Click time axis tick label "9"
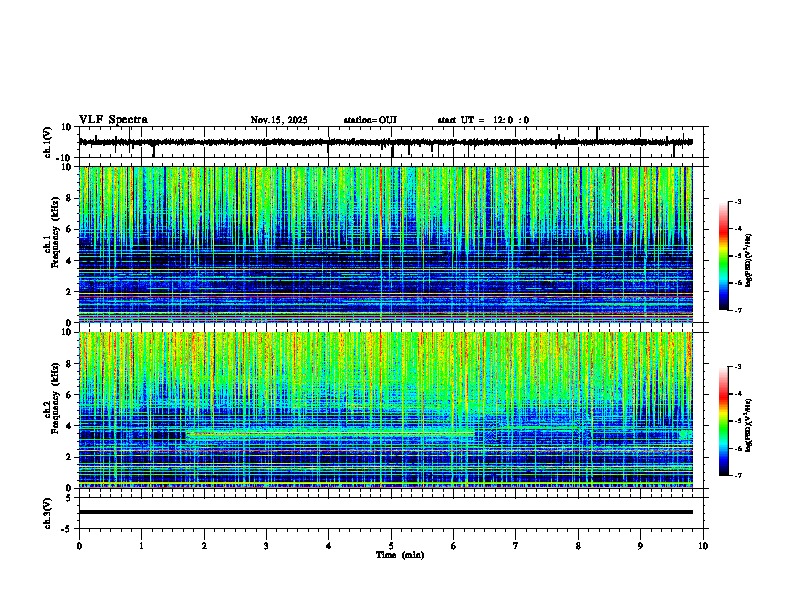 click(x=640, y=546)
